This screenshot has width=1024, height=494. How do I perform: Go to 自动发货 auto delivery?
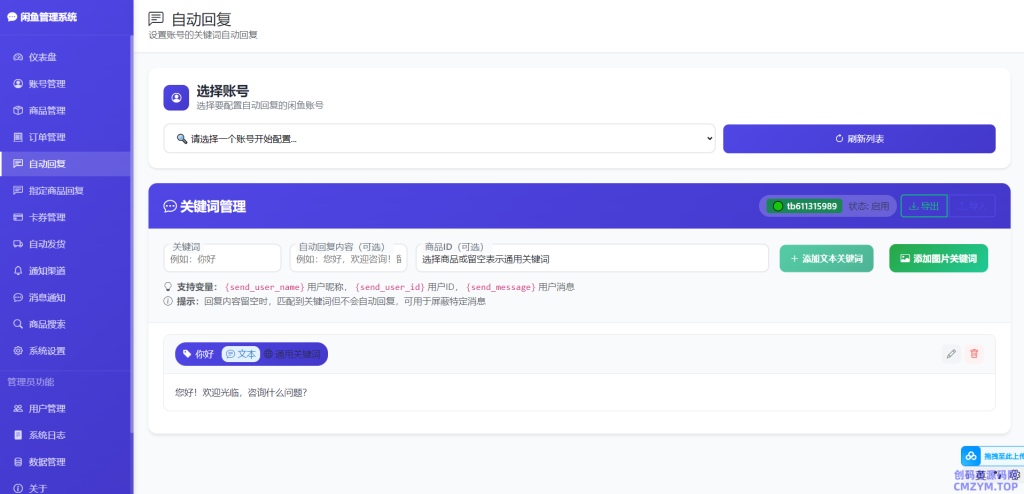[x=46, y=244]
